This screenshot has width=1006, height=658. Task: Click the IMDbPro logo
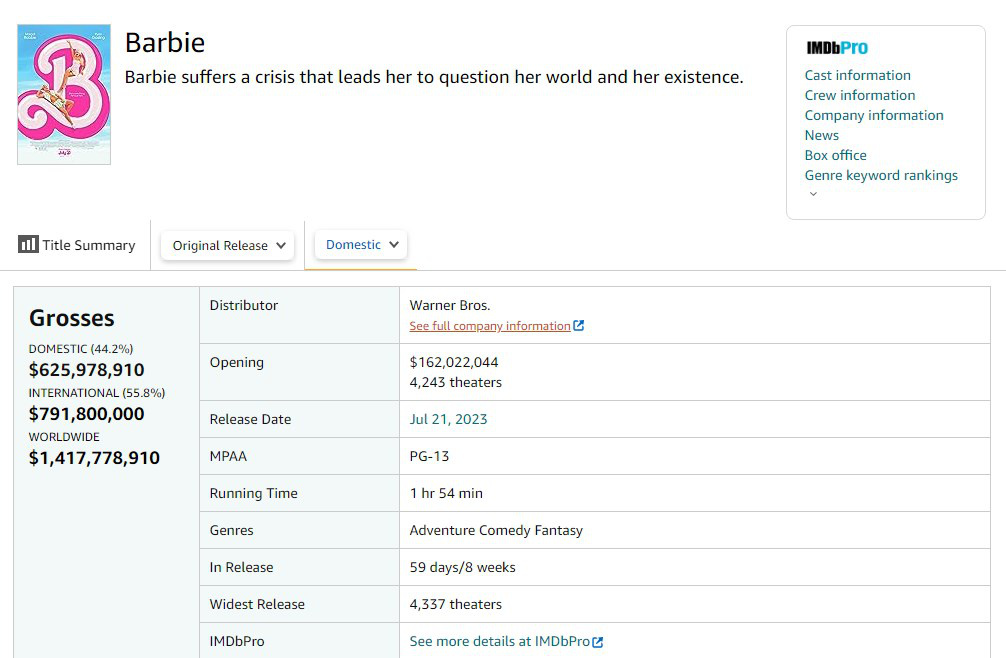pyautogui.click(x=837, y=48)
